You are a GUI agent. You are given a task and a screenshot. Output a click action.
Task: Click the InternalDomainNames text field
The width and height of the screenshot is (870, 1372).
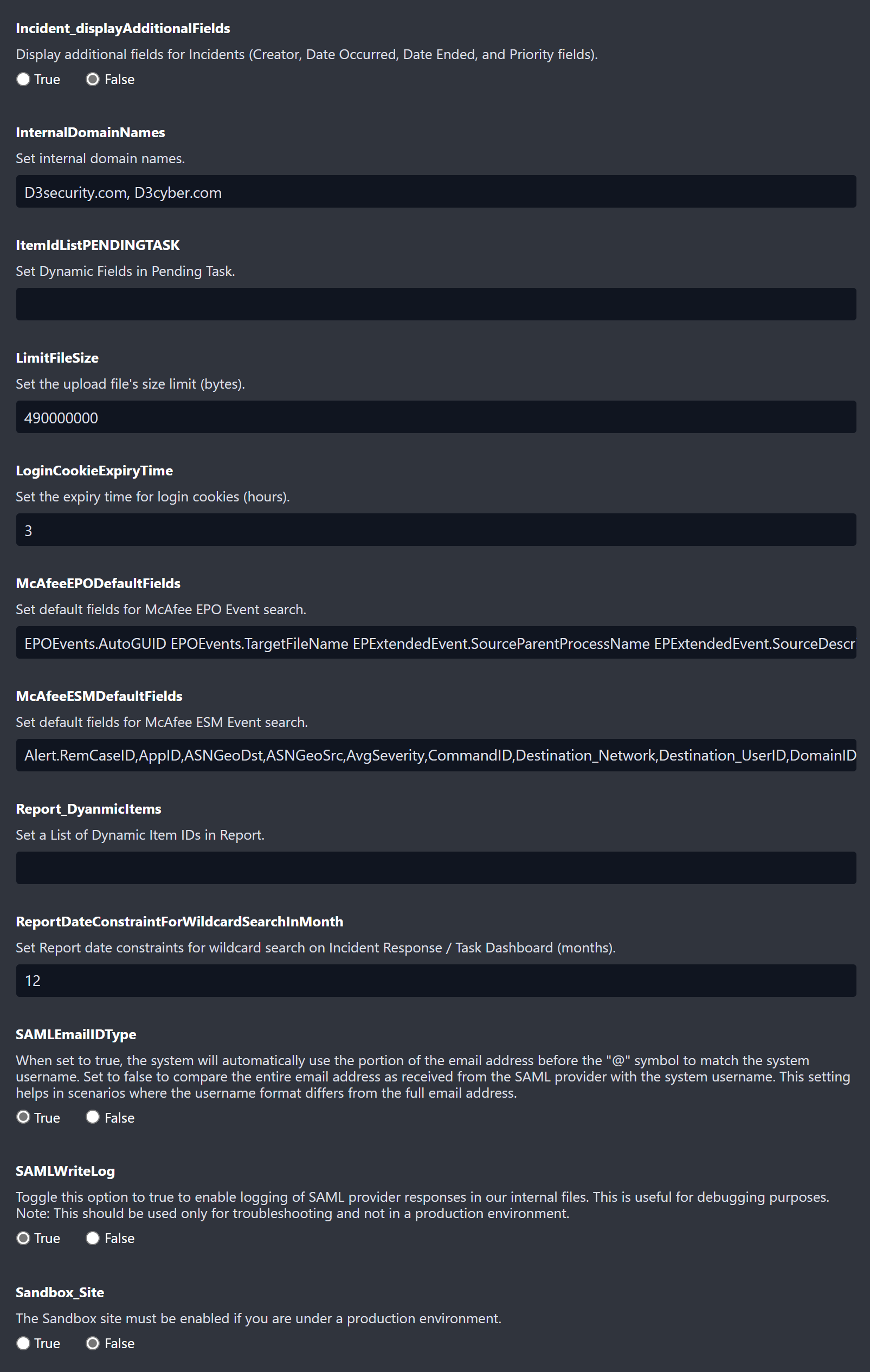pos(435,192)
